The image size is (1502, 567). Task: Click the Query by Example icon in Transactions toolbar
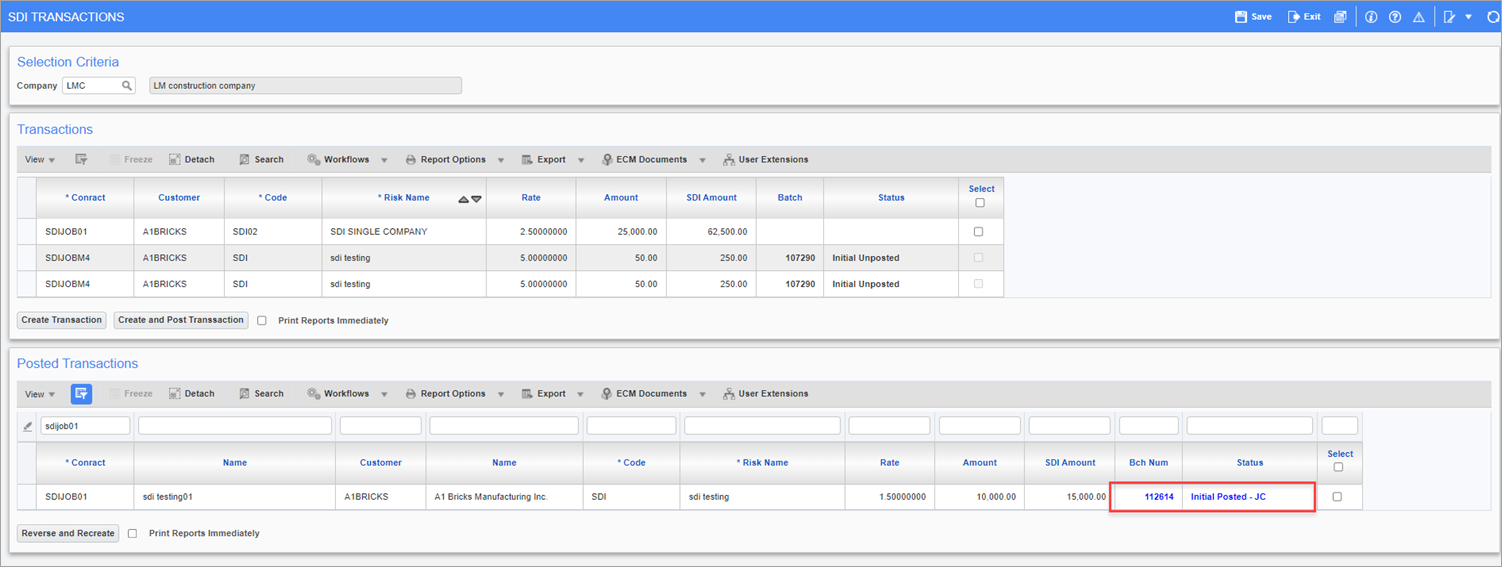81,160
